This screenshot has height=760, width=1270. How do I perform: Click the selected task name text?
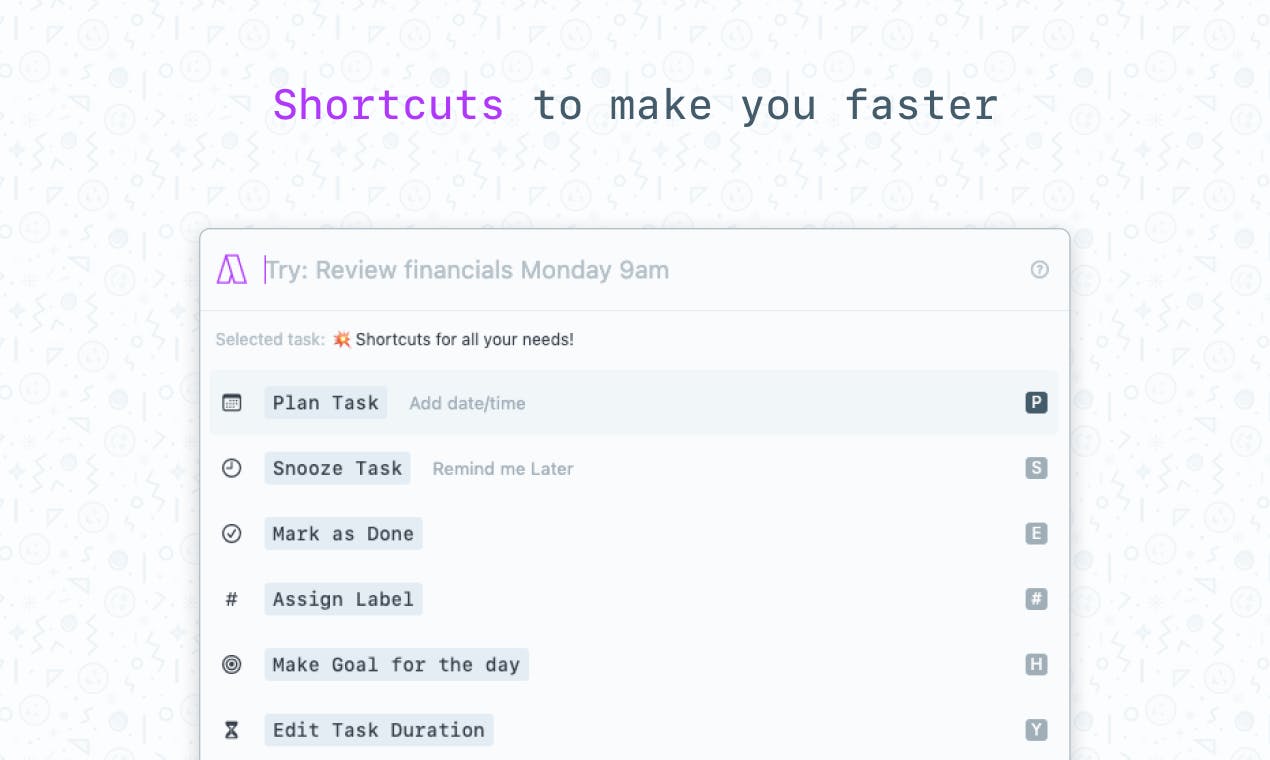click(464, 340)
